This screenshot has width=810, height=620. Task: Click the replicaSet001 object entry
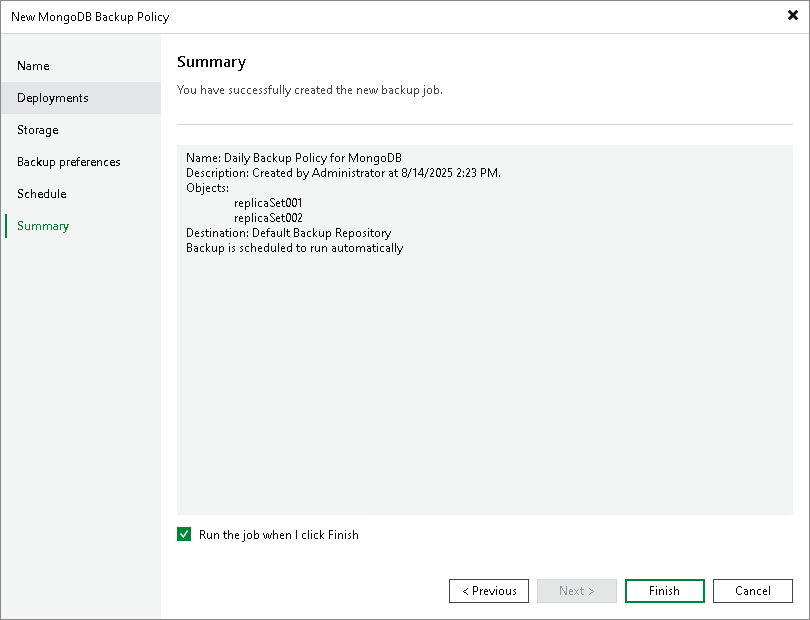[268, 203]
